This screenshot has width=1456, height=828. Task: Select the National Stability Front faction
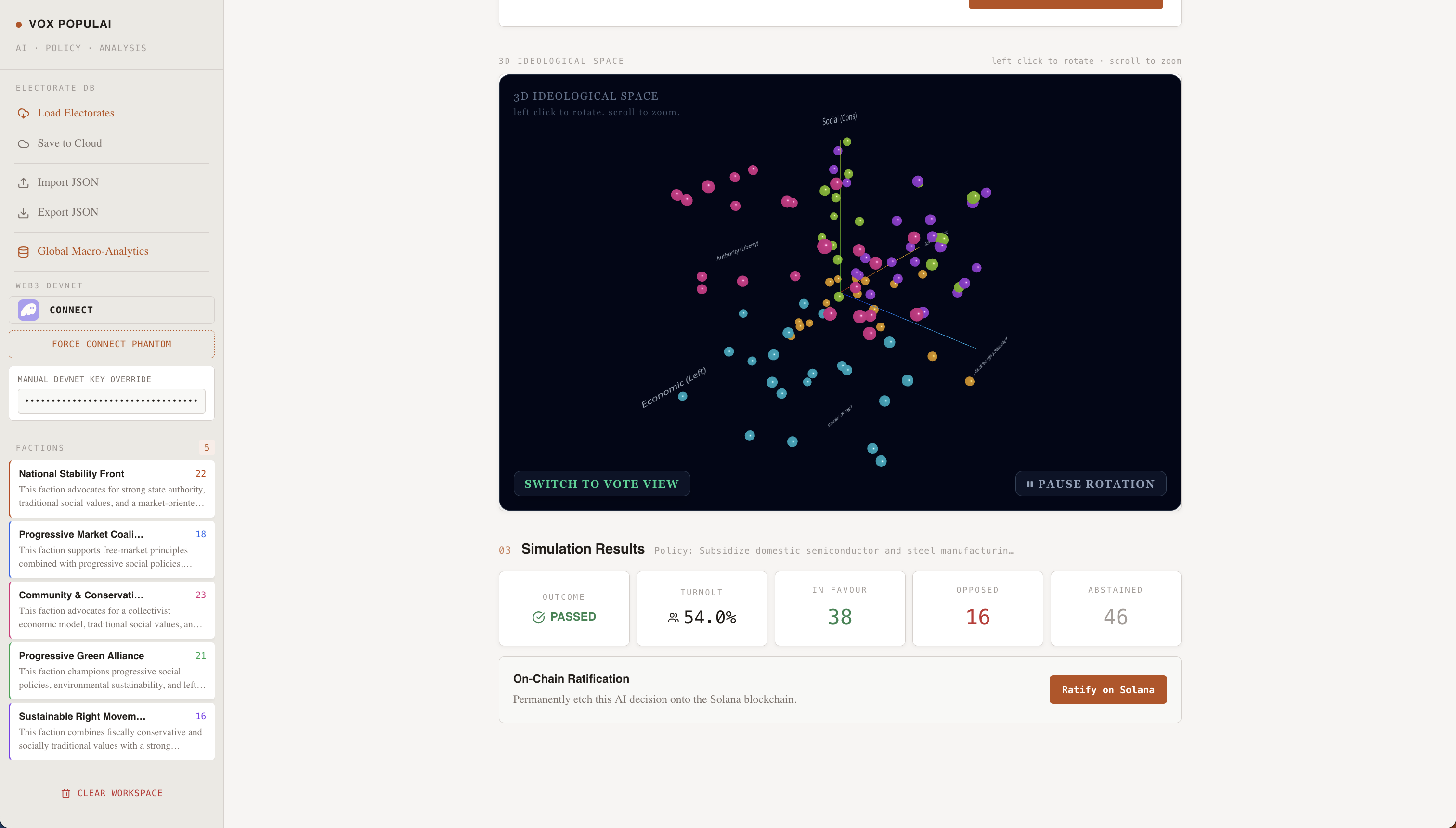[112, 488]
